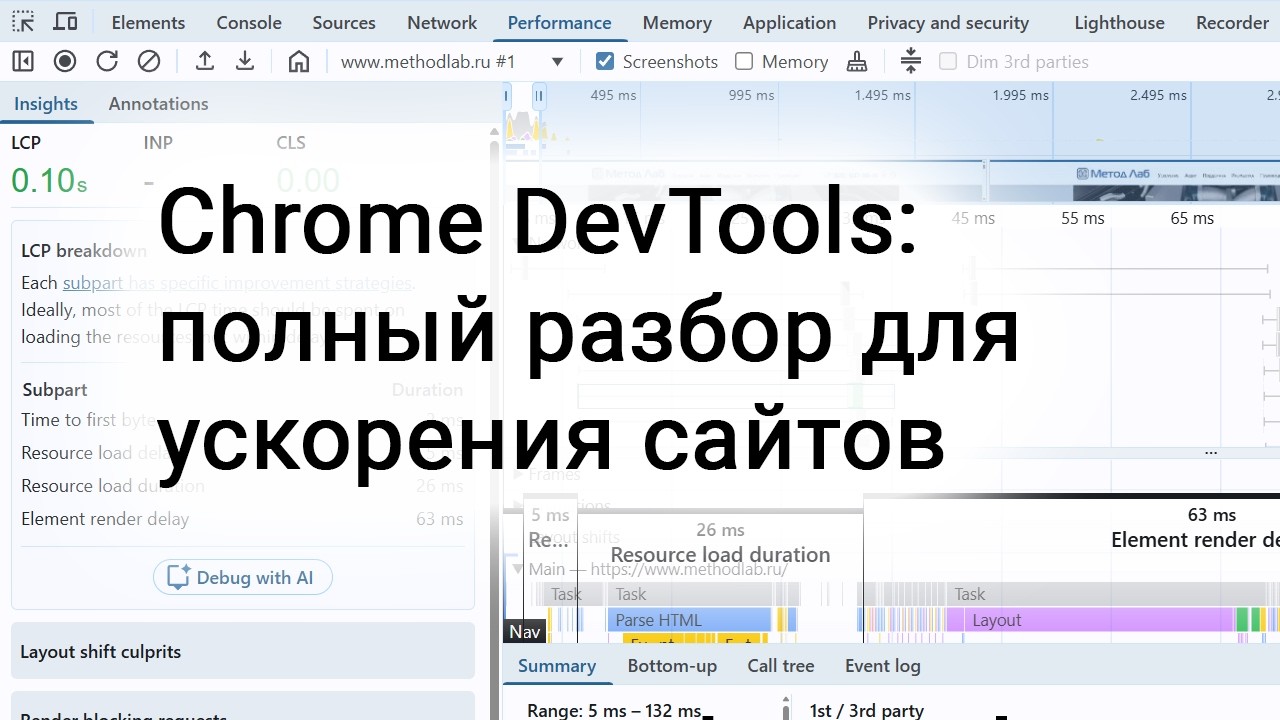
Task: Click the three-dot network track resizer
Action: (1211, 452)
